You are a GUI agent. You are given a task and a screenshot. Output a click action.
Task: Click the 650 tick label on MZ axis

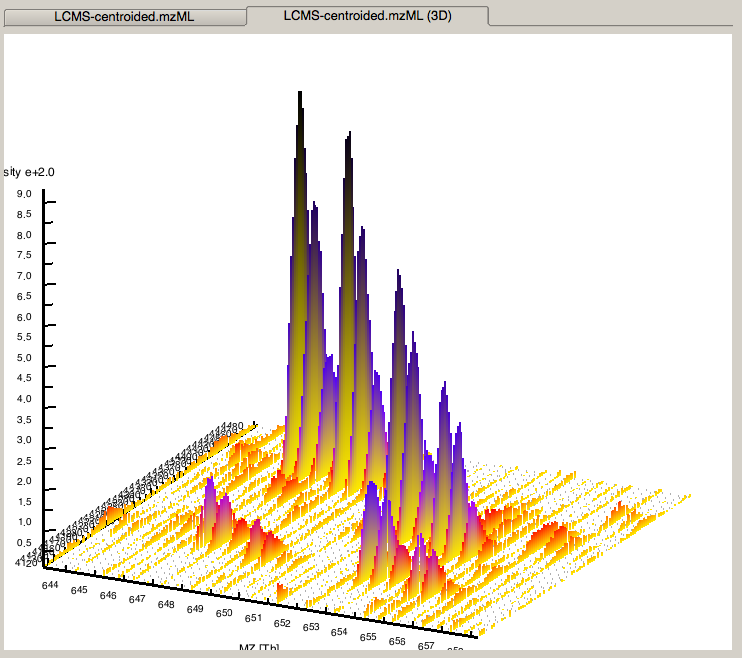tap(224, 613)
